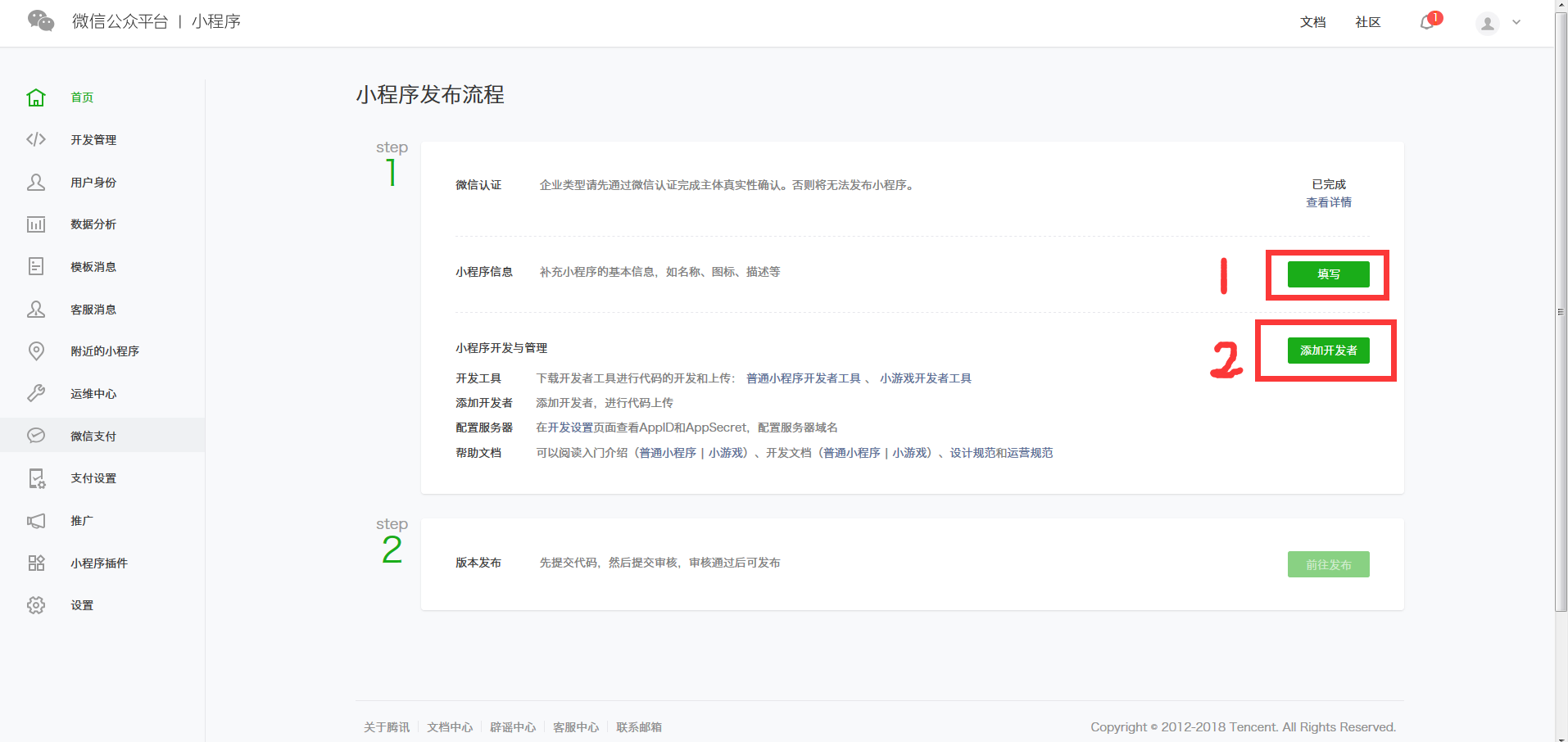1568x742 pixels.
Task: Click the 支付设置 document-gear icon
Action: 36,478
